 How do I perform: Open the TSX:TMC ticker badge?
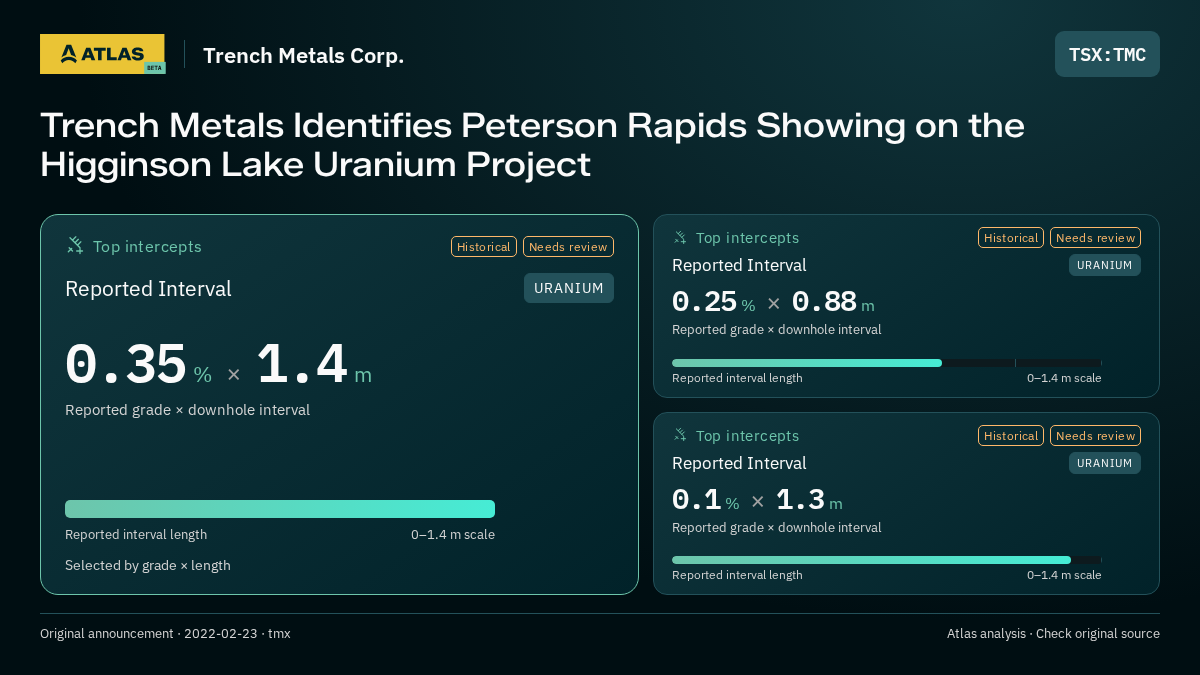tap(1107, 54)
